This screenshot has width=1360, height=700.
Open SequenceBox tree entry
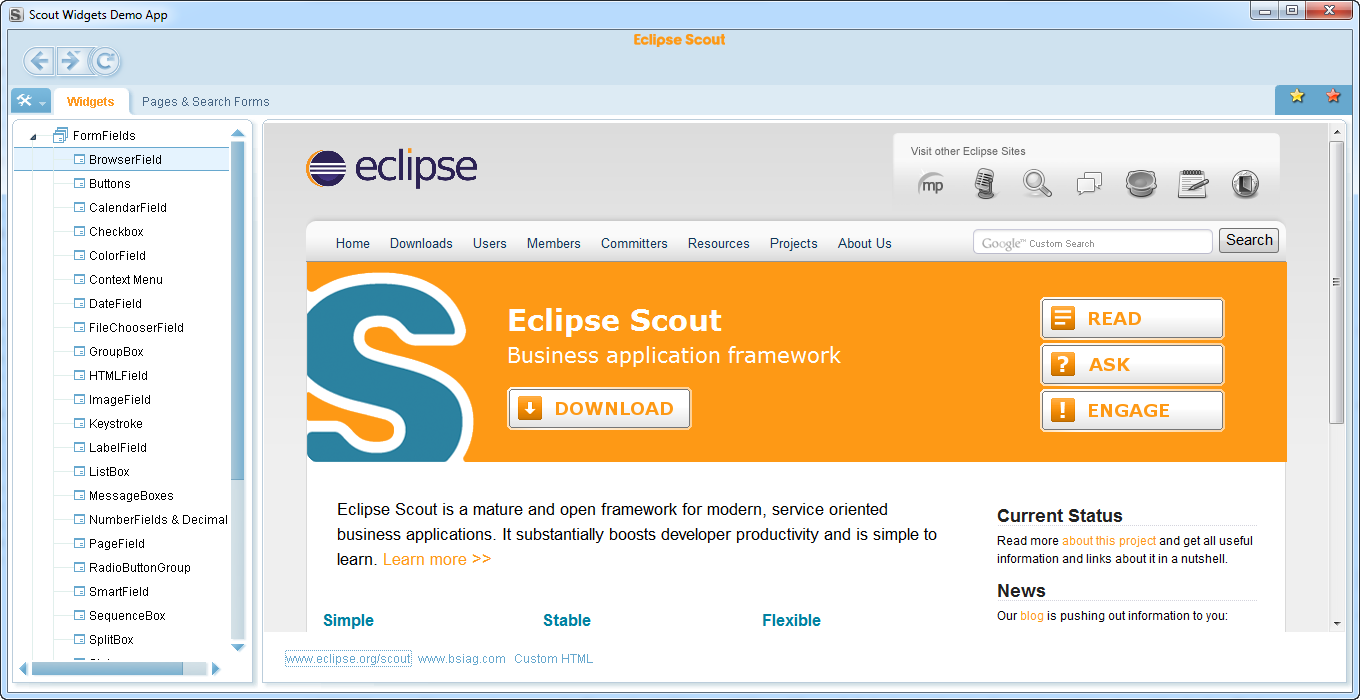pos(127,615)
